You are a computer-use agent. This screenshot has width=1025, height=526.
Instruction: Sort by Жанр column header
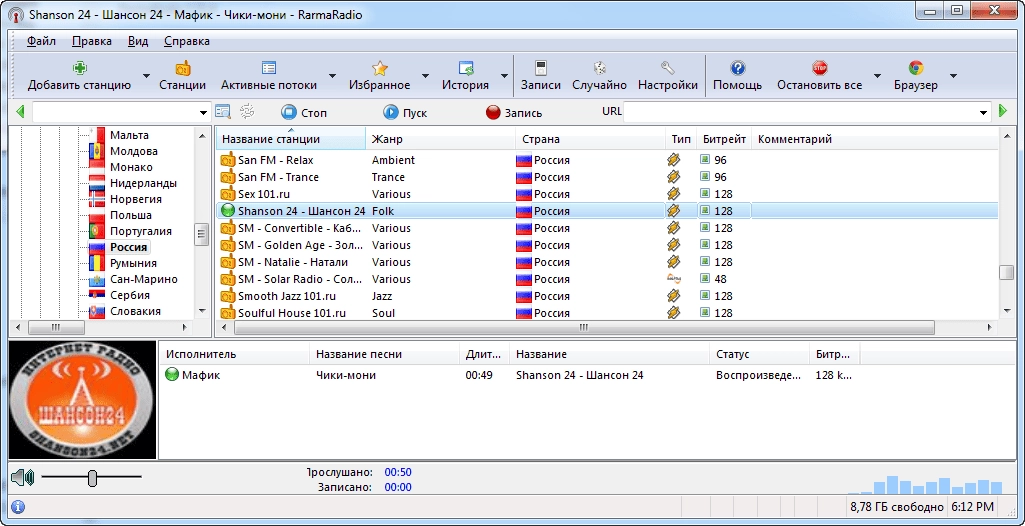pos(441,139)
